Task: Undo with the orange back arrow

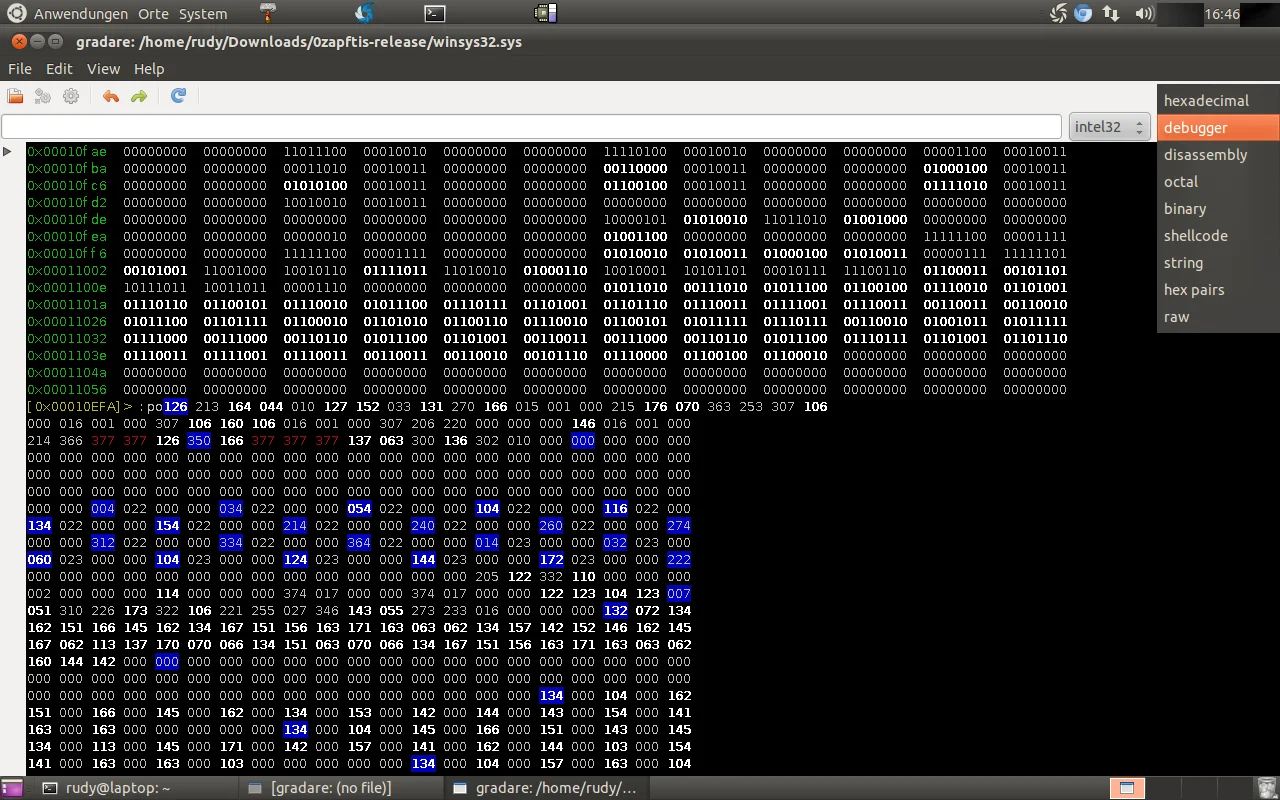Action: click(111, 96)
